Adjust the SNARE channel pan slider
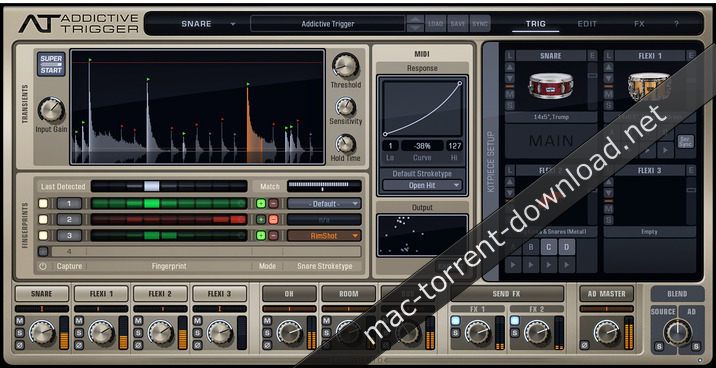This screenshot has width=716, height=368. tap(42, 309)
